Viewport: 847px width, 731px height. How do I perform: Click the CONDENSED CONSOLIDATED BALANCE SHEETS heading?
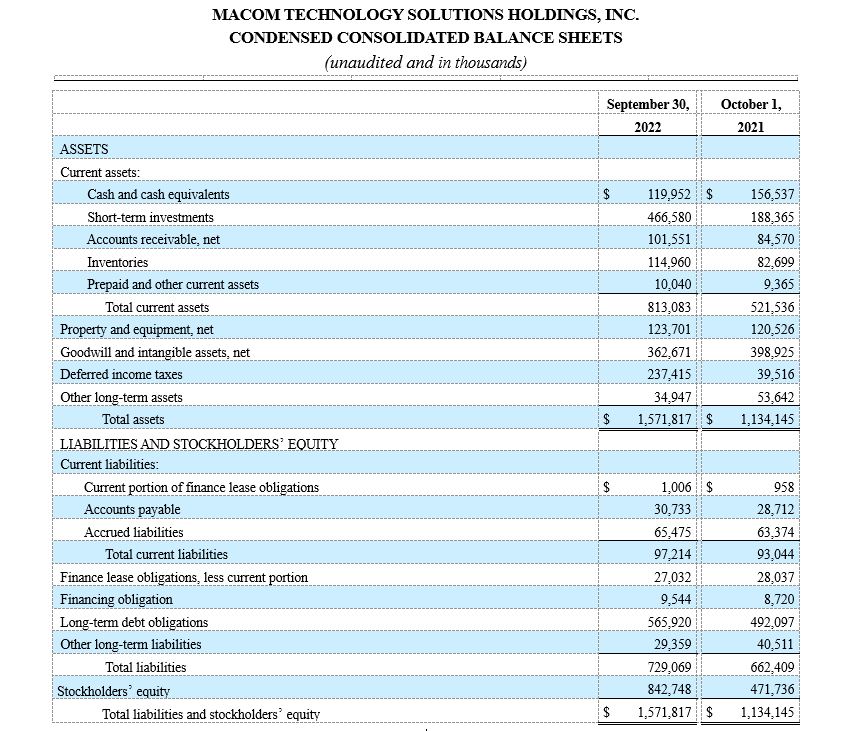[425, 38]
